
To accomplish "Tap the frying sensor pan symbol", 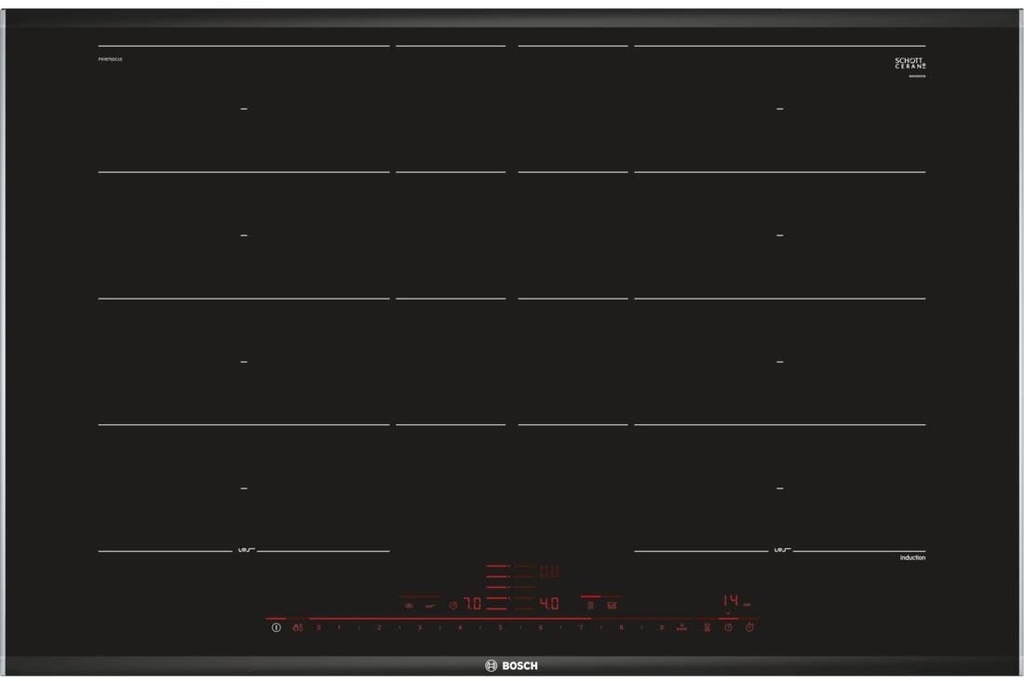I will pyautogui.click(x=430, y=606).
